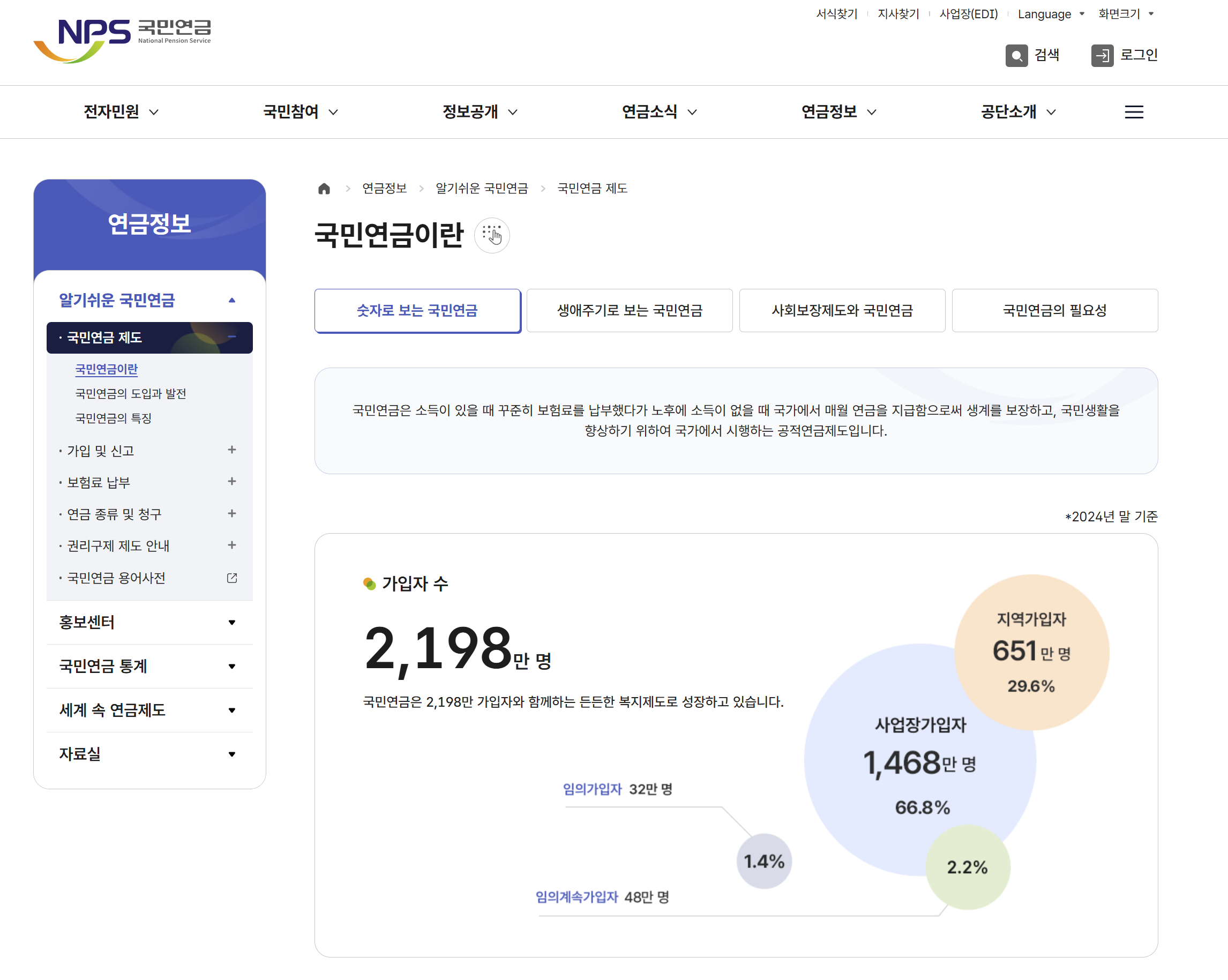Viewport: 1228px width, 980px height.
Task: Toggle the 보험료 납부 submenu plus sign
Action: (x=232, y=482)
